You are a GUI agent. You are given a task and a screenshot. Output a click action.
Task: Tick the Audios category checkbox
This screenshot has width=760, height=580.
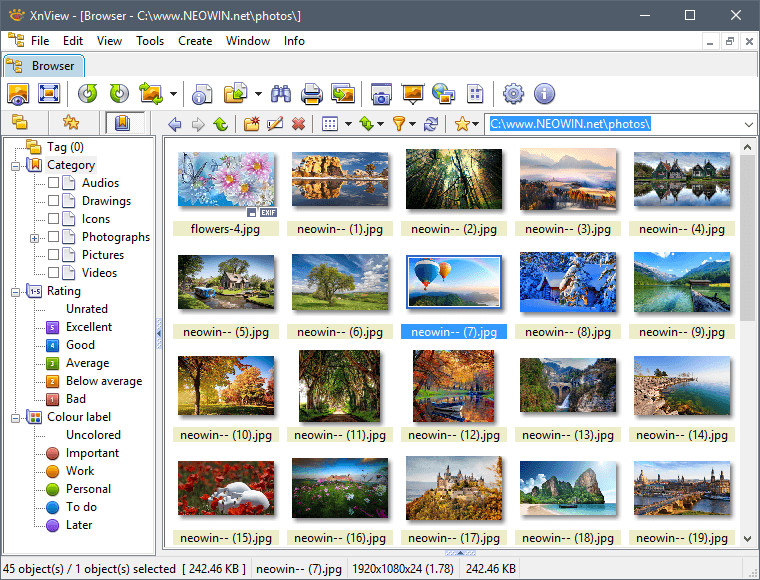tap(54, 183)
